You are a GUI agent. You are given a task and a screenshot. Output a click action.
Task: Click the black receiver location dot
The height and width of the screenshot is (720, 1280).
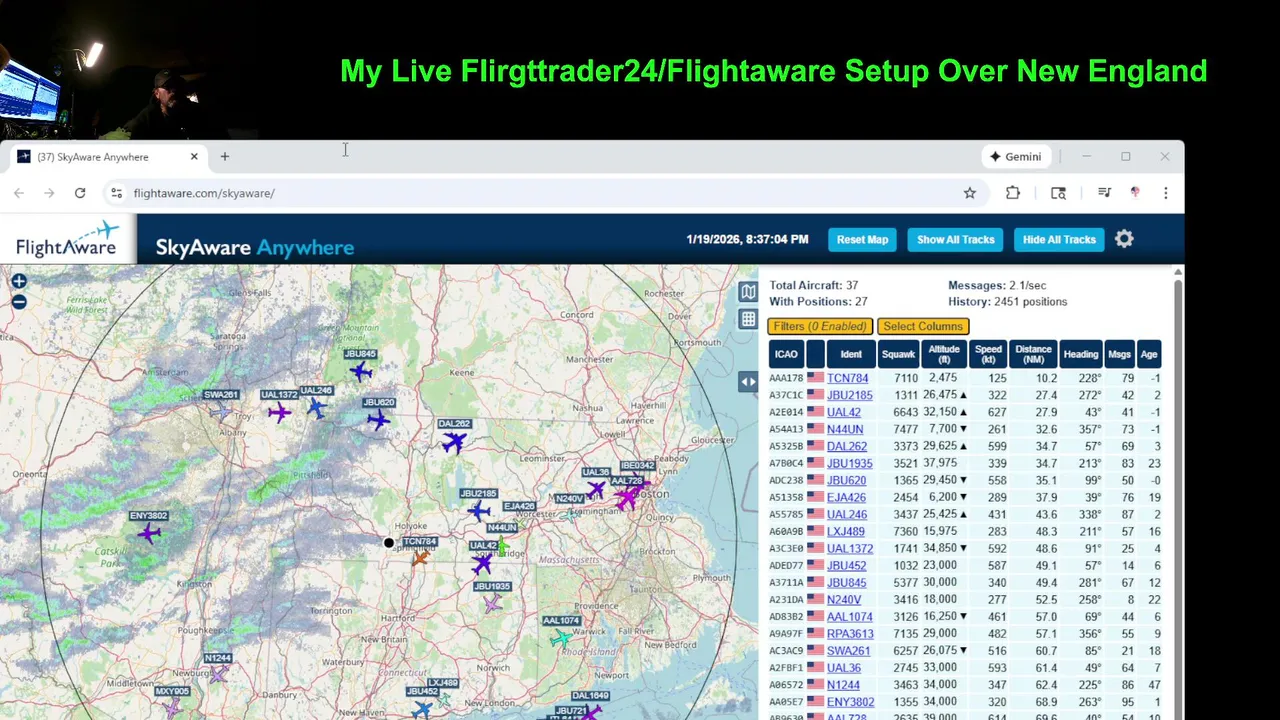389,543
